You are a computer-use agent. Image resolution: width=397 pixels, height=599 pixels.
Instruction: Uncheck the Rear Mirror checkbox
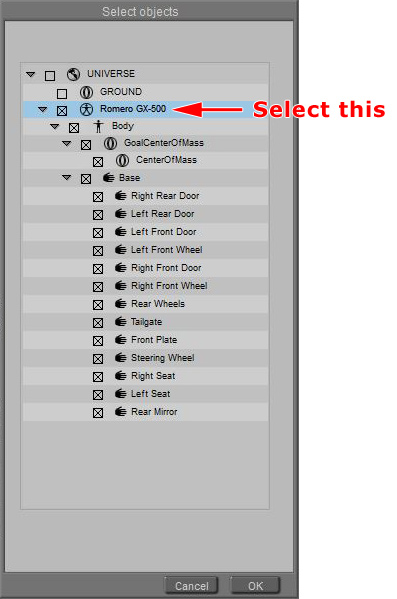click(98, 413)
